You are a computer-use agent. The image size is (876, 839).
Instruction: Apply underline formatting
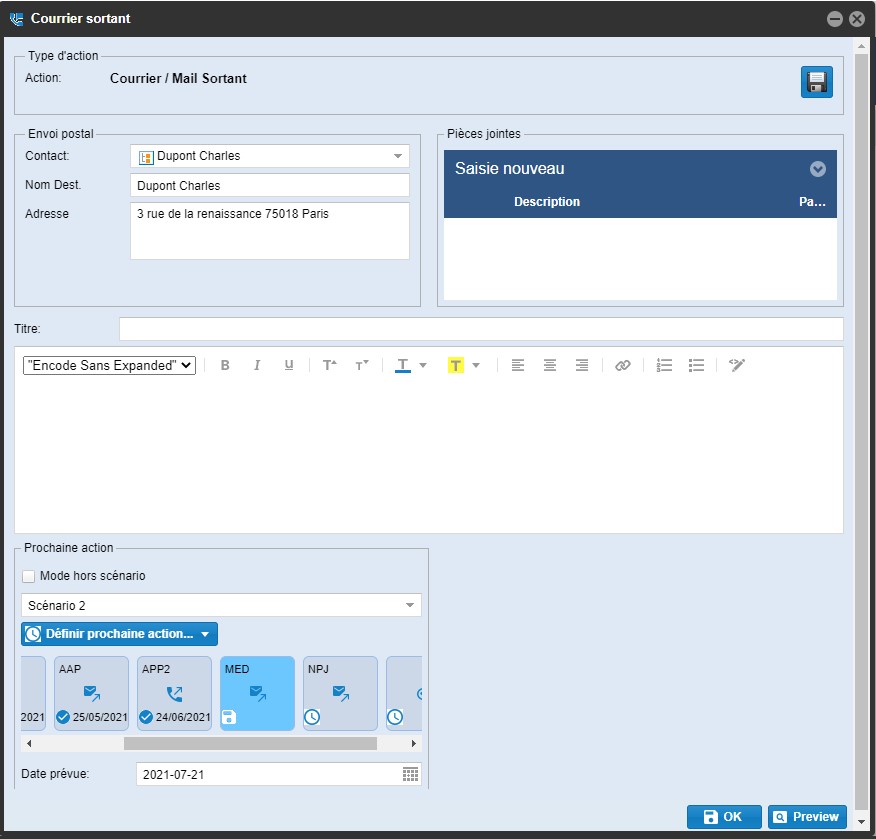[289, 366]
